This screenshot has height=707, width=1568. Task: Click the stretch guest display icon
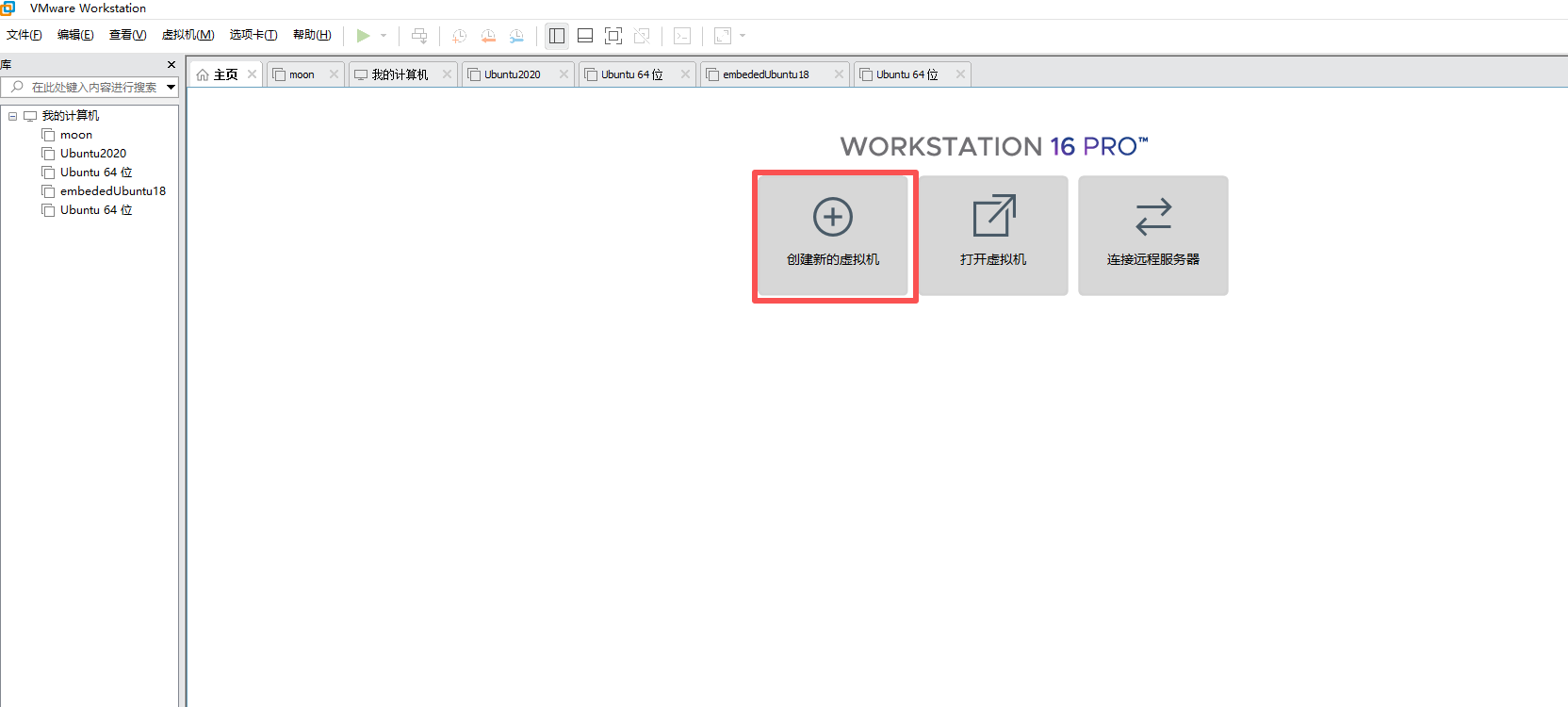click(x=723, y=36)
